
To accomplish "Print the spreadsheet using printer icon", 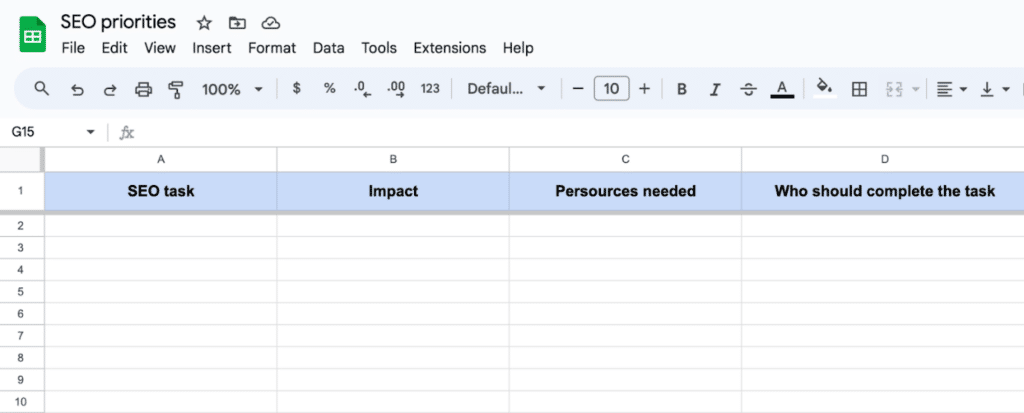I will click(143, 89).
